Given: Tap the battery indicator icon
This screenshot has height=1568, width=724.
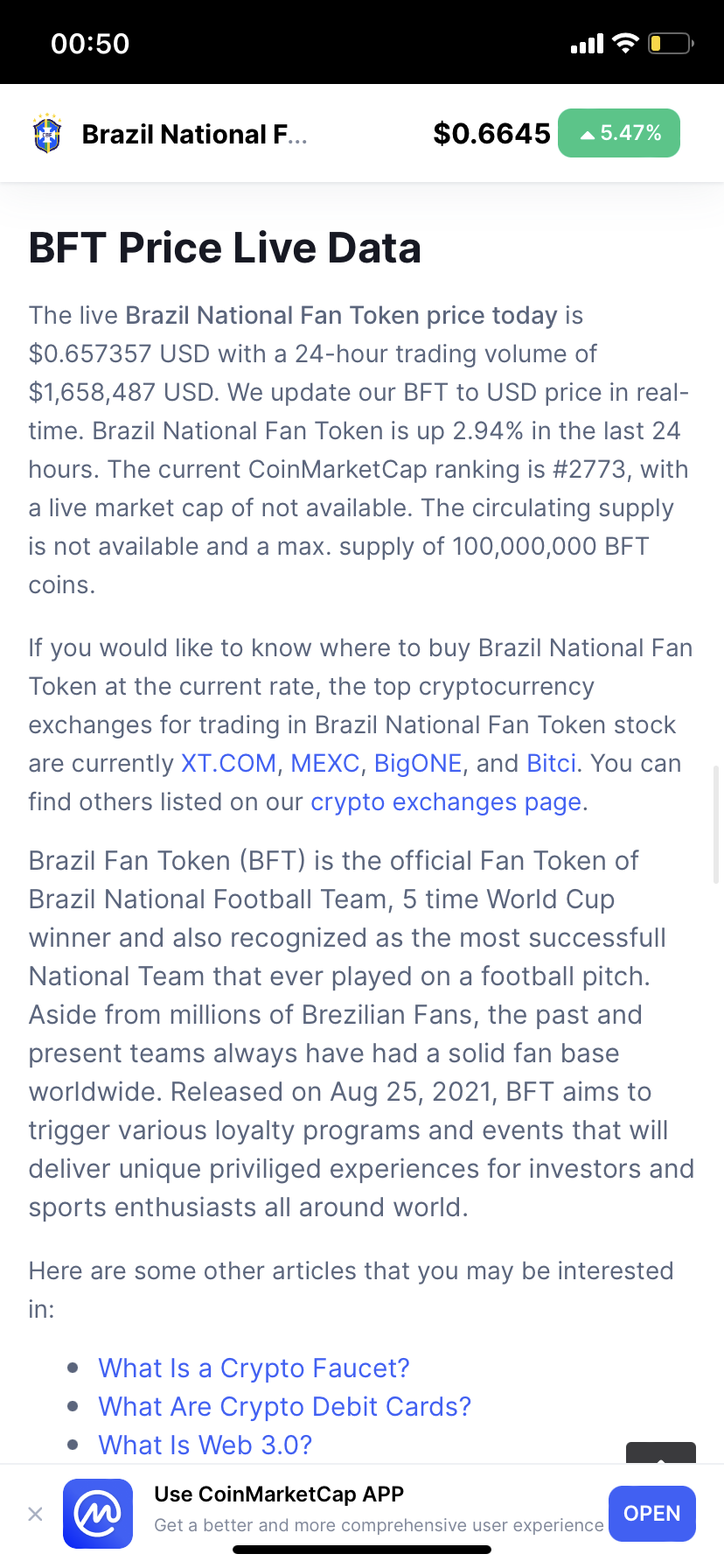Looking at the screenshot, I should tap(670, 44).
